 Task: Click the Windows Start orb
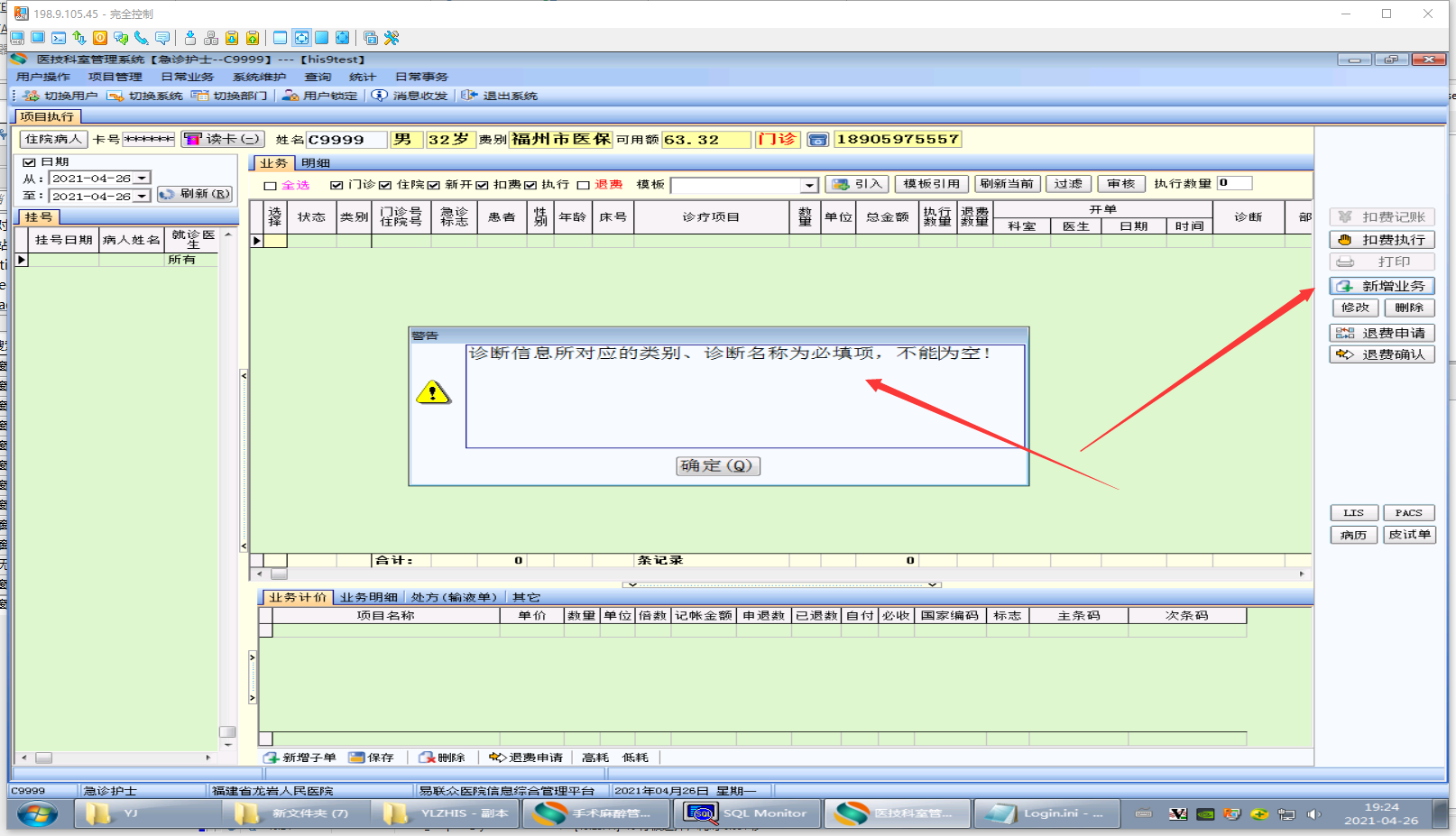[x=37, y=813]
